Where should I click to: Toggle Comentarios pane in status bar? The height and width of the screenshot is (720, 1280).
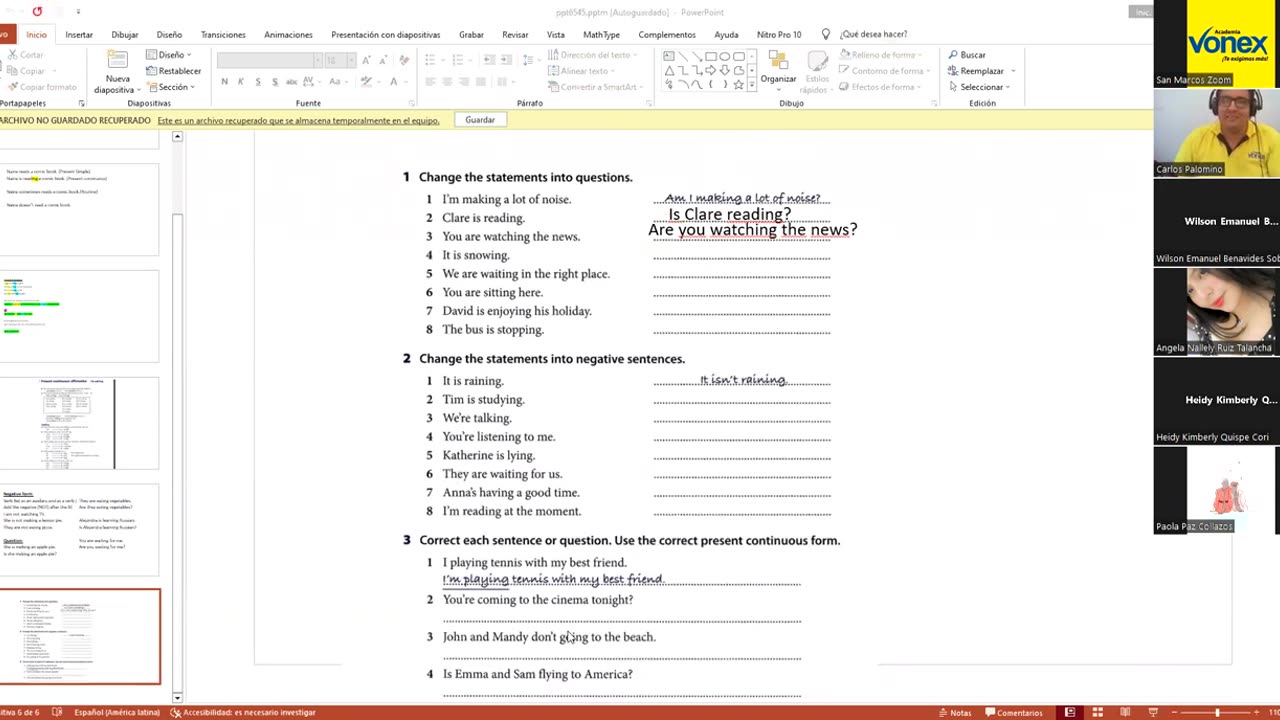point(1014,712)
